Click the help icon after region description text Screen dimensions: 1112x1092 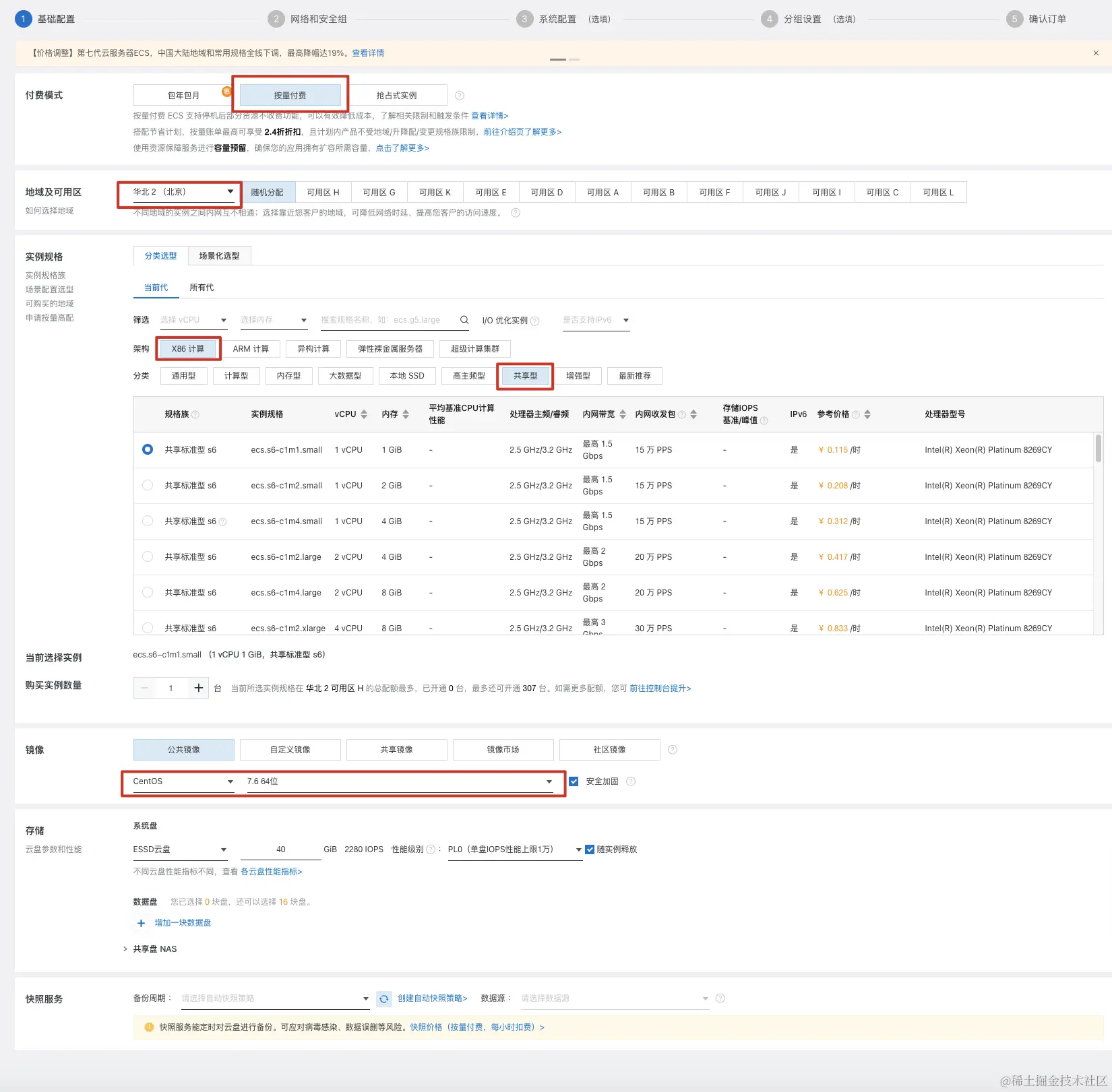click(516, 213)
